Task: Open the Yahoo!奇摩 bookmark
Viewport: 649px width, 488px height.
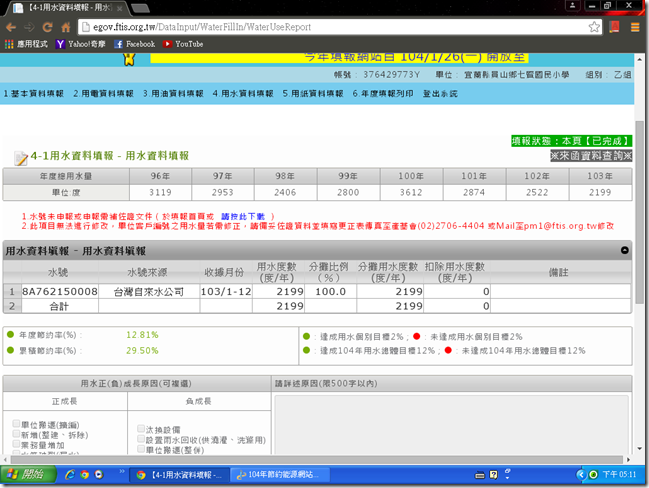Action: pos(81,44)
